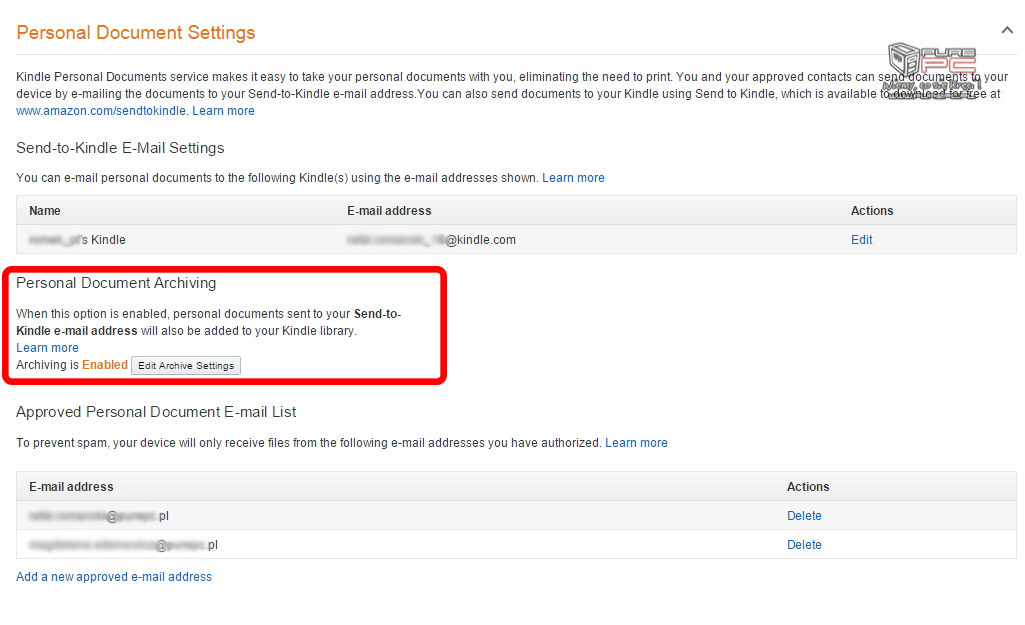Click the PurePC logo watermark

933,71
